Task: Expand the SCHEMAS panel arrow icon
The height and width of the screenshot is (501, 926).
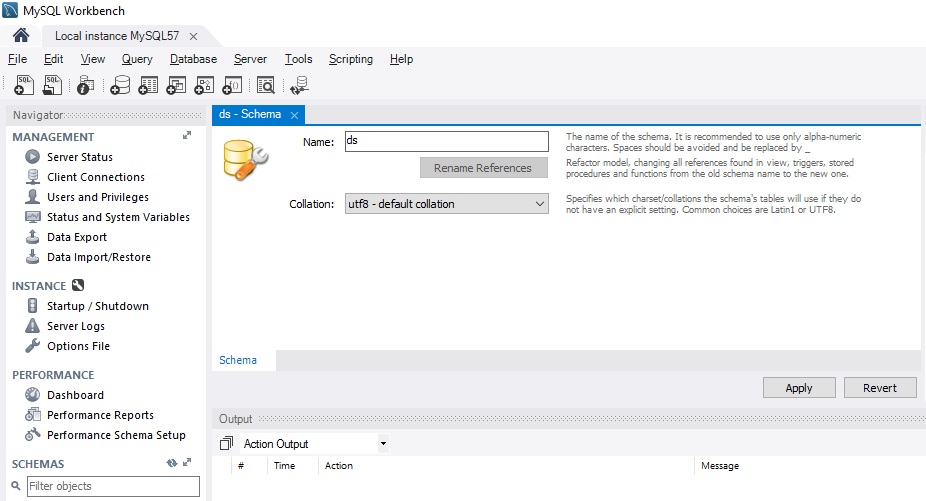Action: tap(187, 463)
